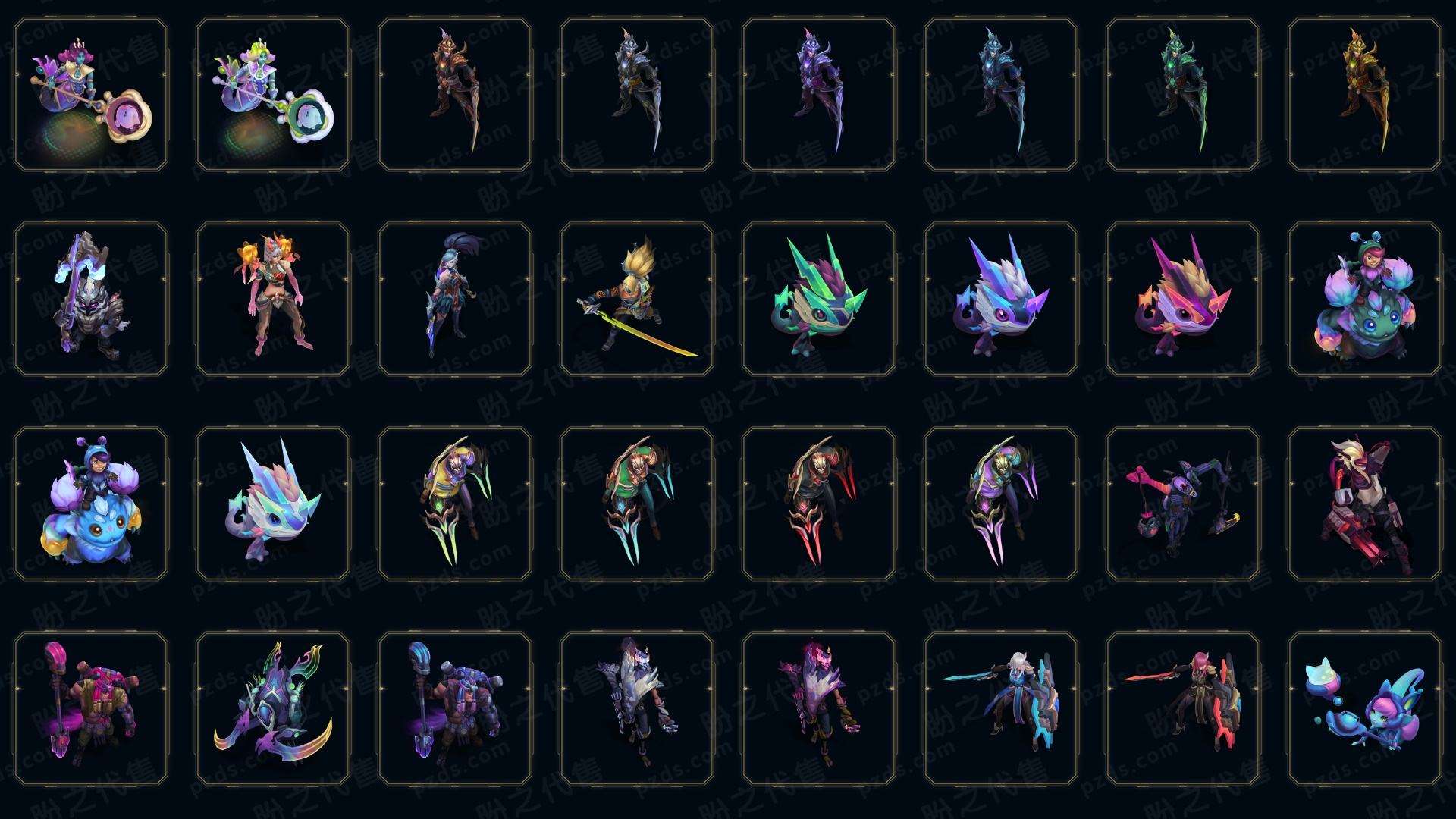Select the creature with rainbow crescent blades
The image size is (1456, 819).
(x=273, y=708)
